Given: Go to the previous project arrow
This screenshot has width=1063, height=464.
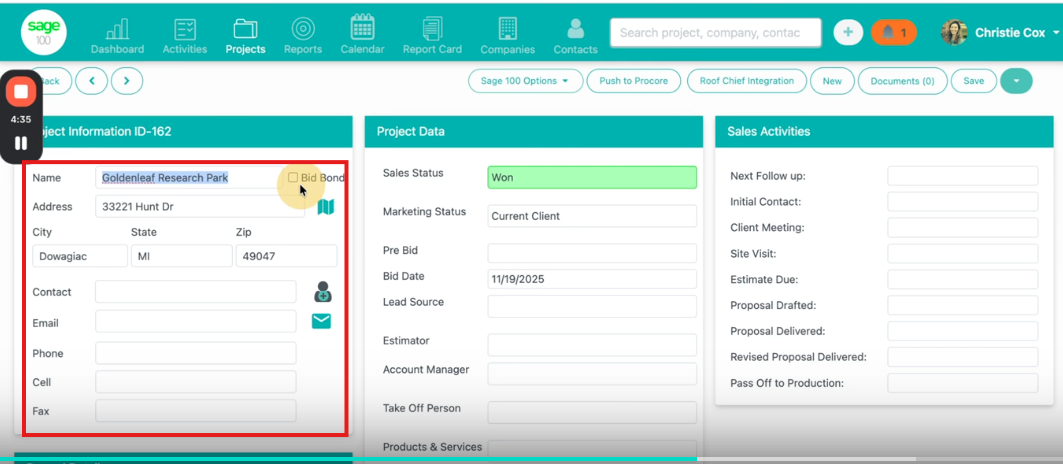Looking at the screenshot, I should pos(92,81).
